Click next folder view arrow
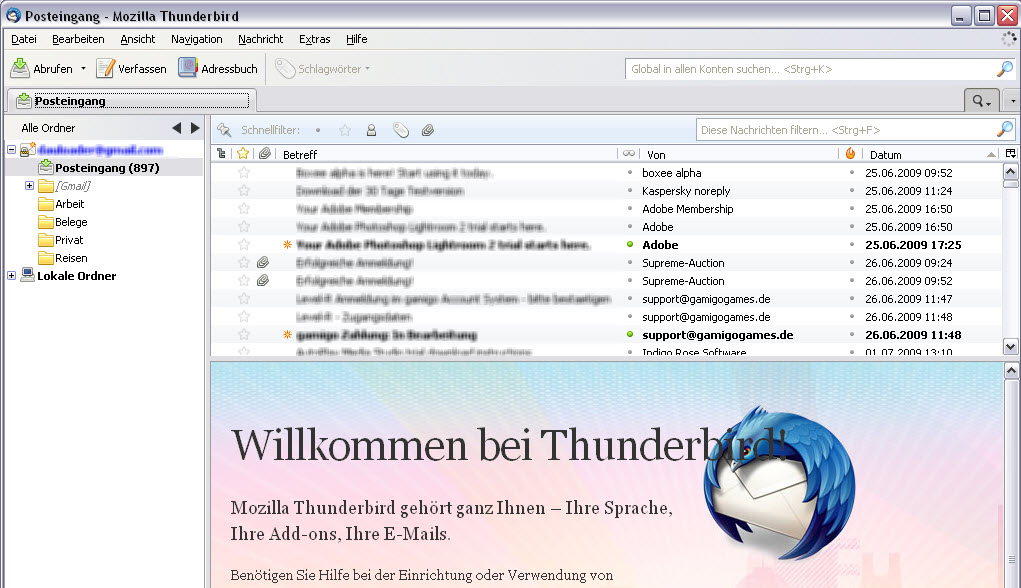 (x=195, y=128)
